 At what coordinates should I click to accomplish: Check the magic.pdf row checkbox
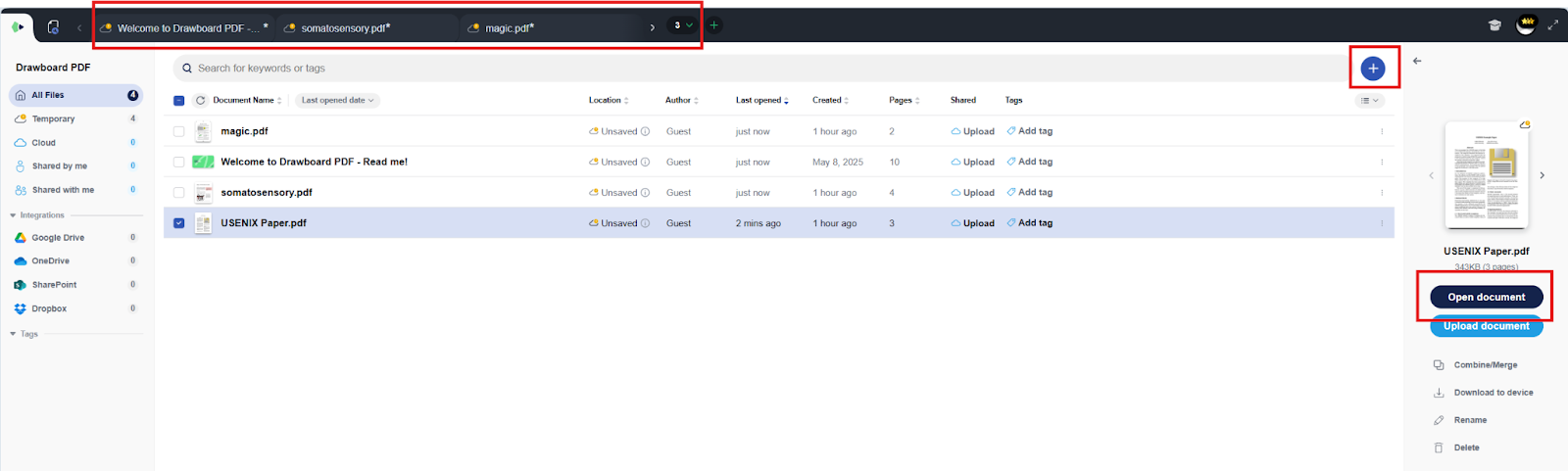click(x=178, y=131)
